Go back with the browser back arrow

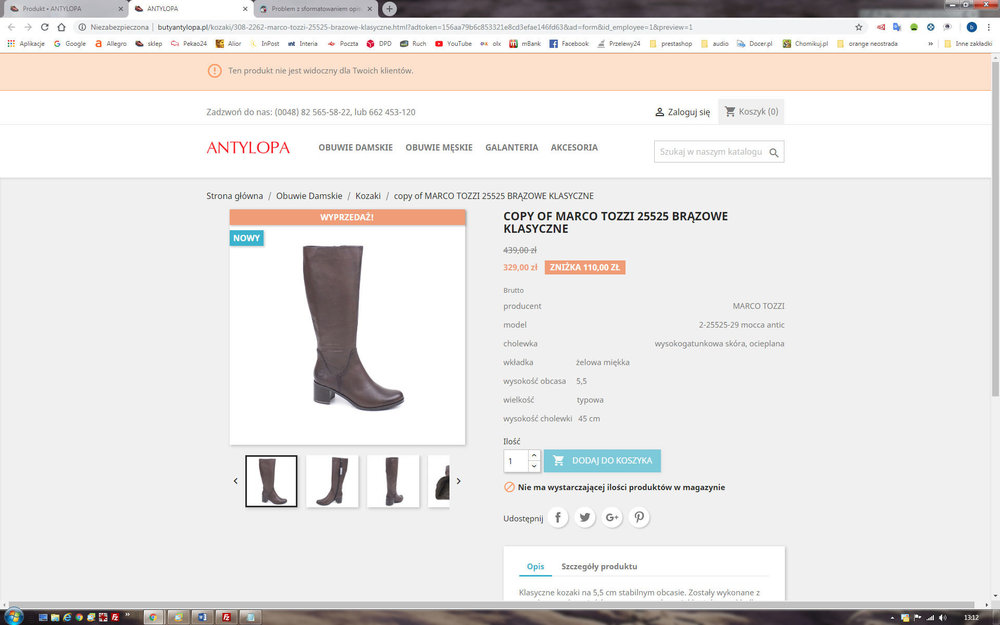coord(11,27)
